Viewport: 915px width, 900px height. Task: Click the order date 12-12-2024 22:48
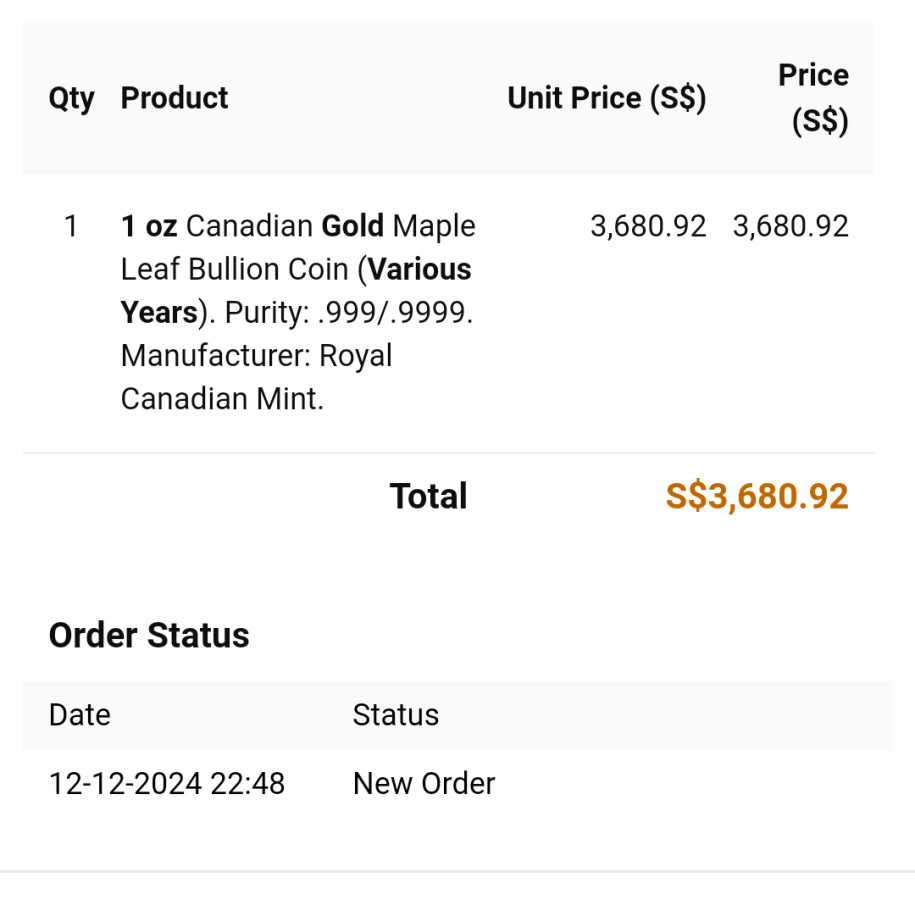[x=167, y=783]
